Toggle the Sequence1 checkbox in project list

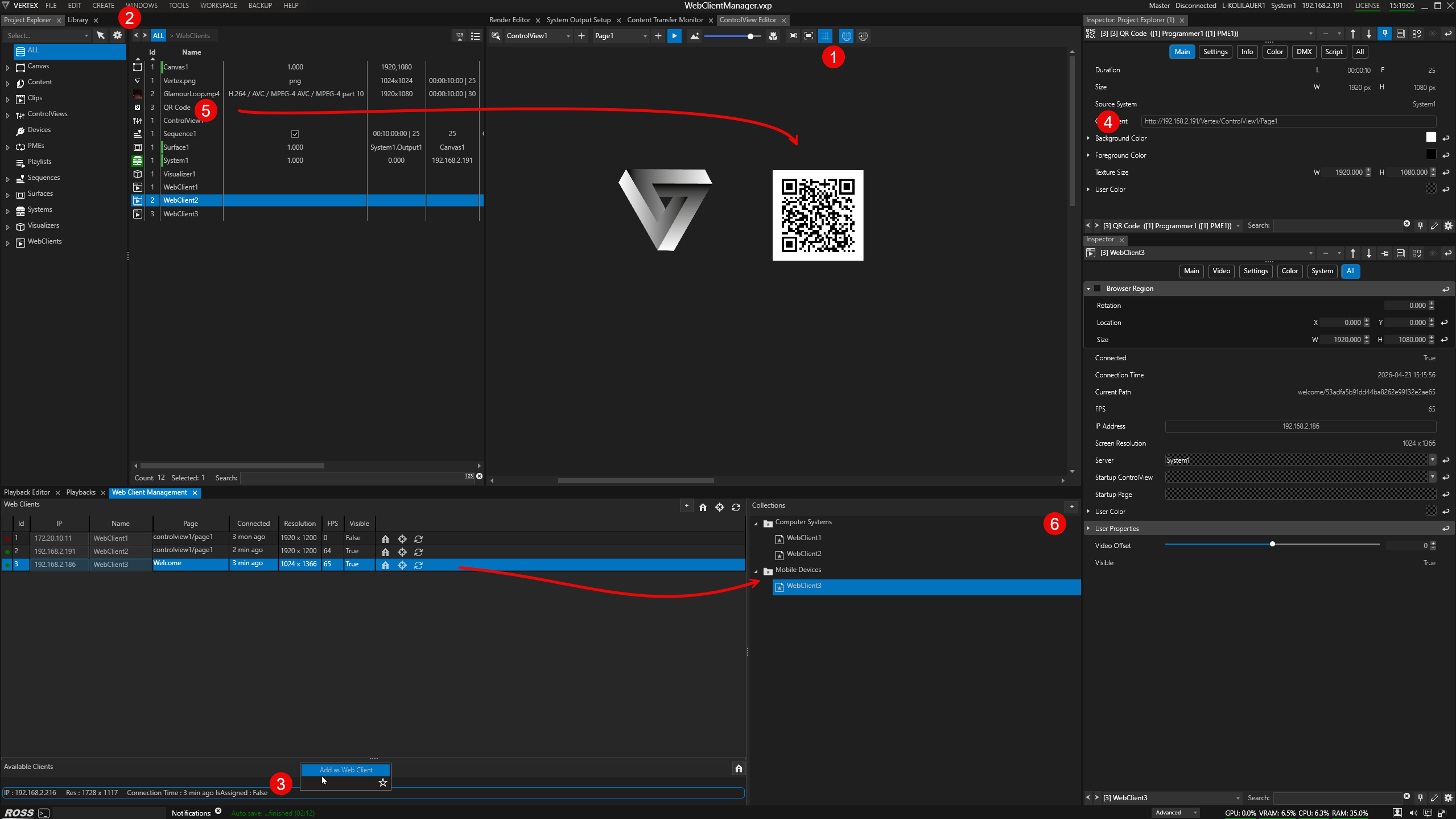[x=295, y=134]
